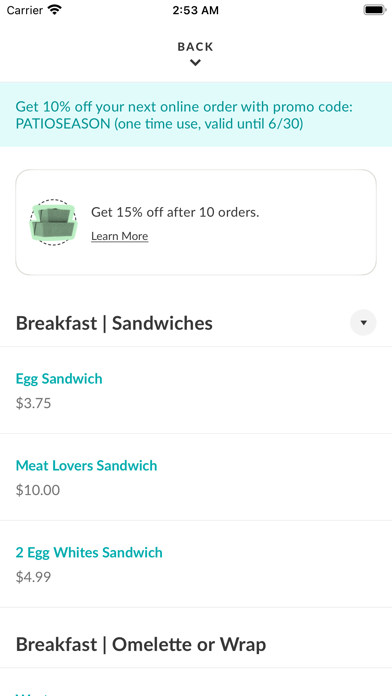
Task: Tap the Breakfast | Sandwiches heading
Action: click(114, 323)
